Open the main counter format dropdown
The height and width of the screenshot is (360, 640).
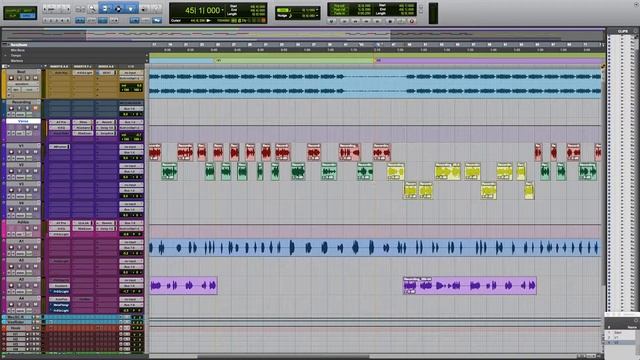click(x=222, y=10)
